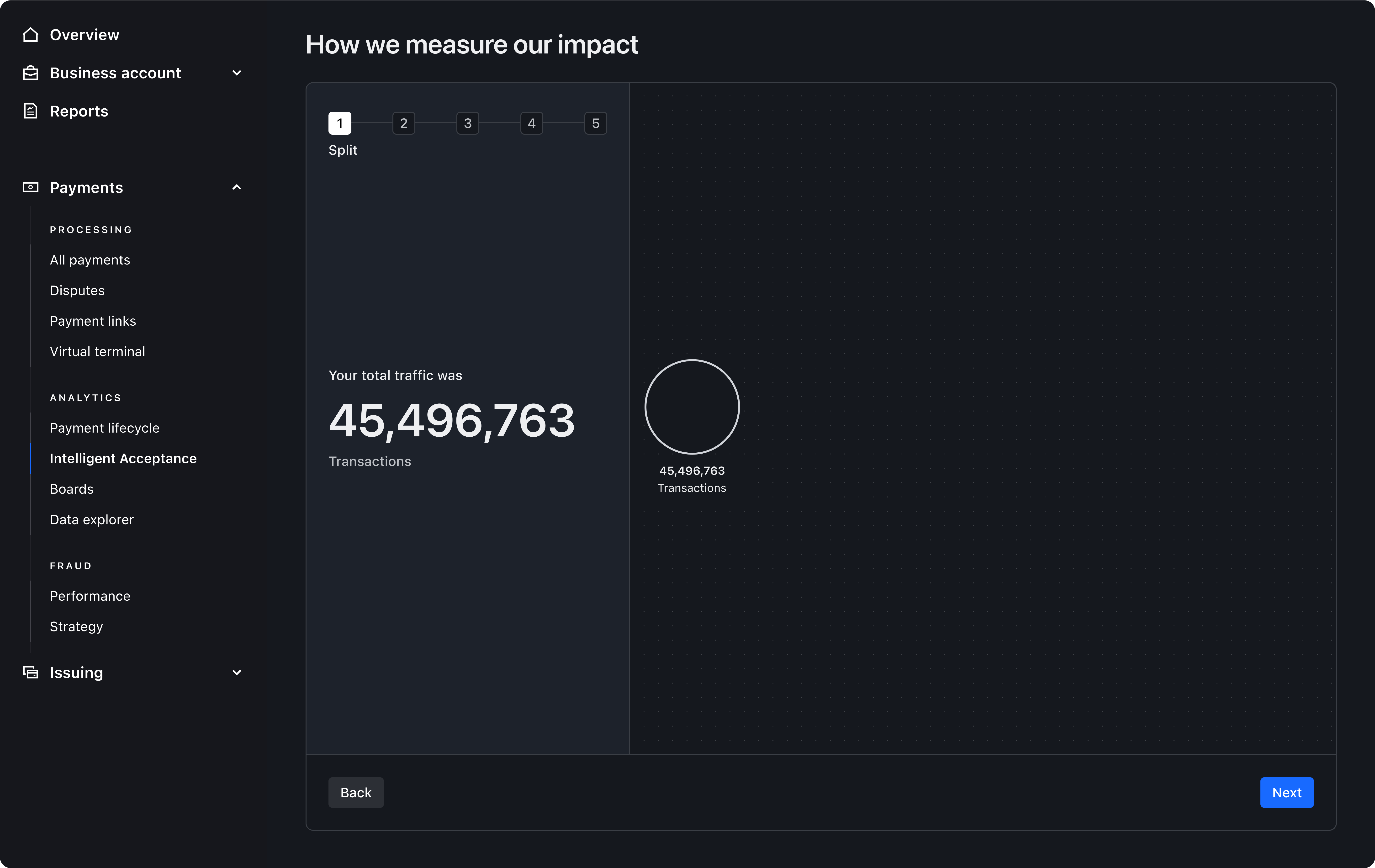Jump to step 5 in stepper
The image size is (1375, 868).
(x=596, y=123)
